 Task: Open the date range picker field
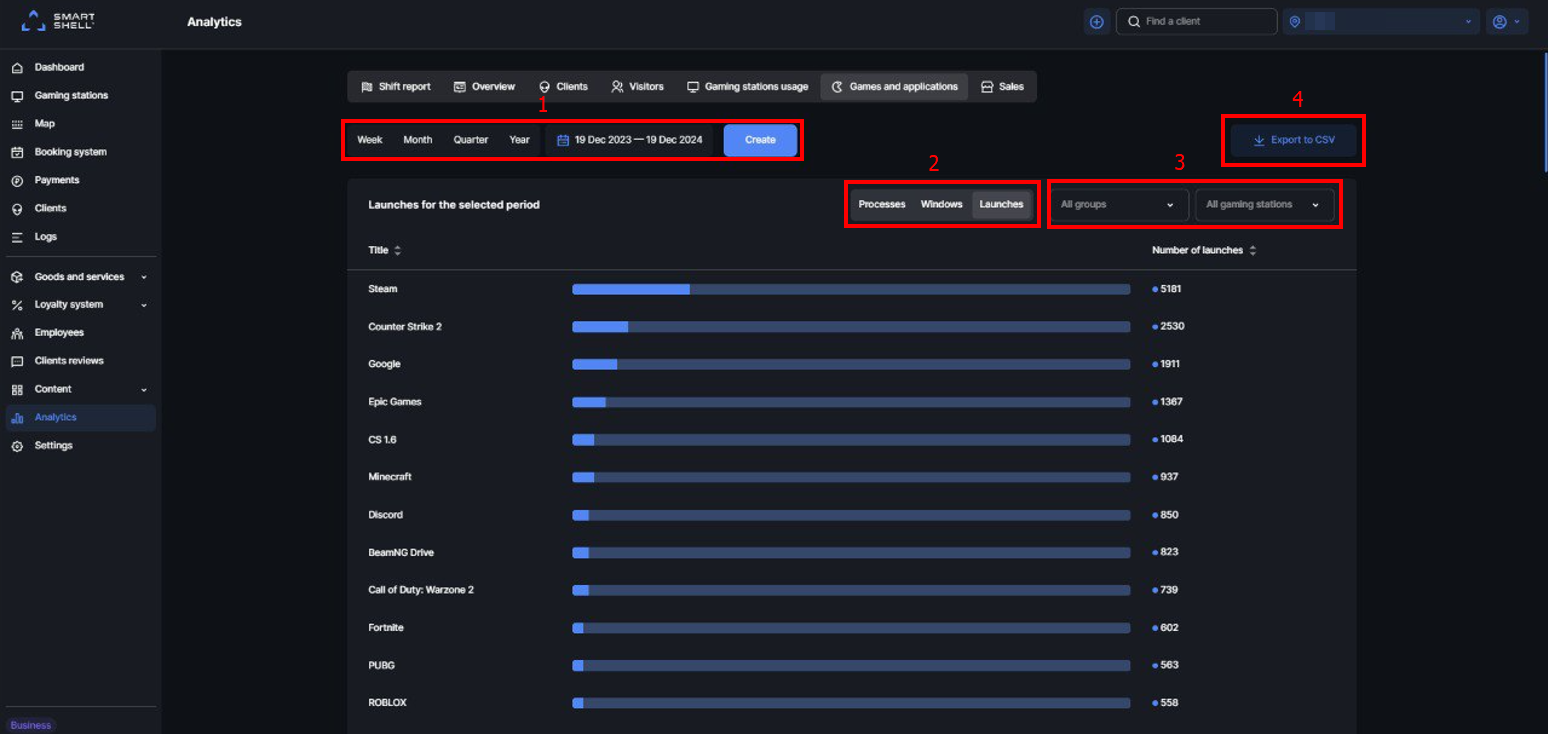[x=630, y=140]
